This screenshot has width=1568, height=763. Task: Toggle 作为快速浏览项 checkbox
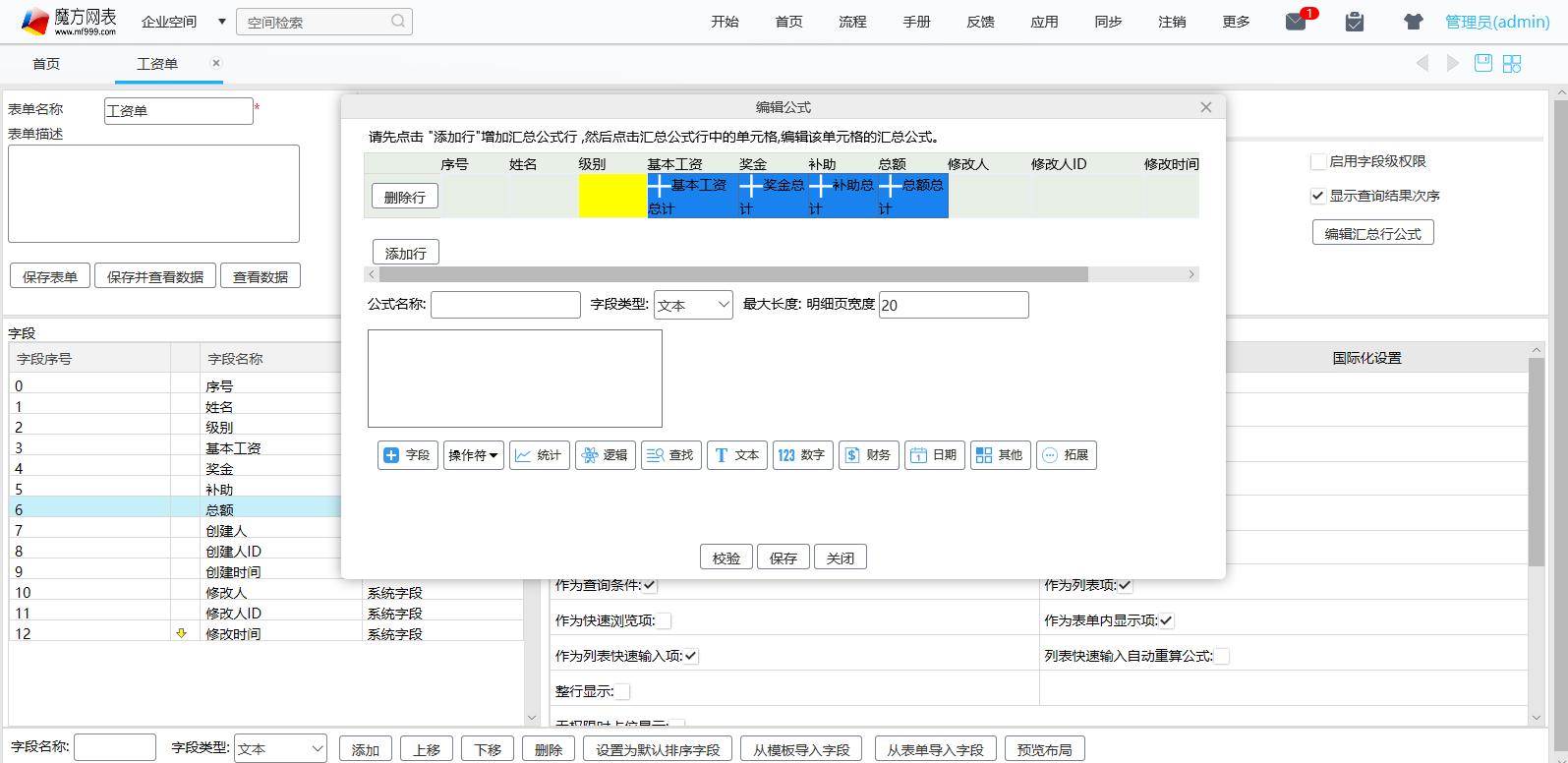(x=665, y=620)
